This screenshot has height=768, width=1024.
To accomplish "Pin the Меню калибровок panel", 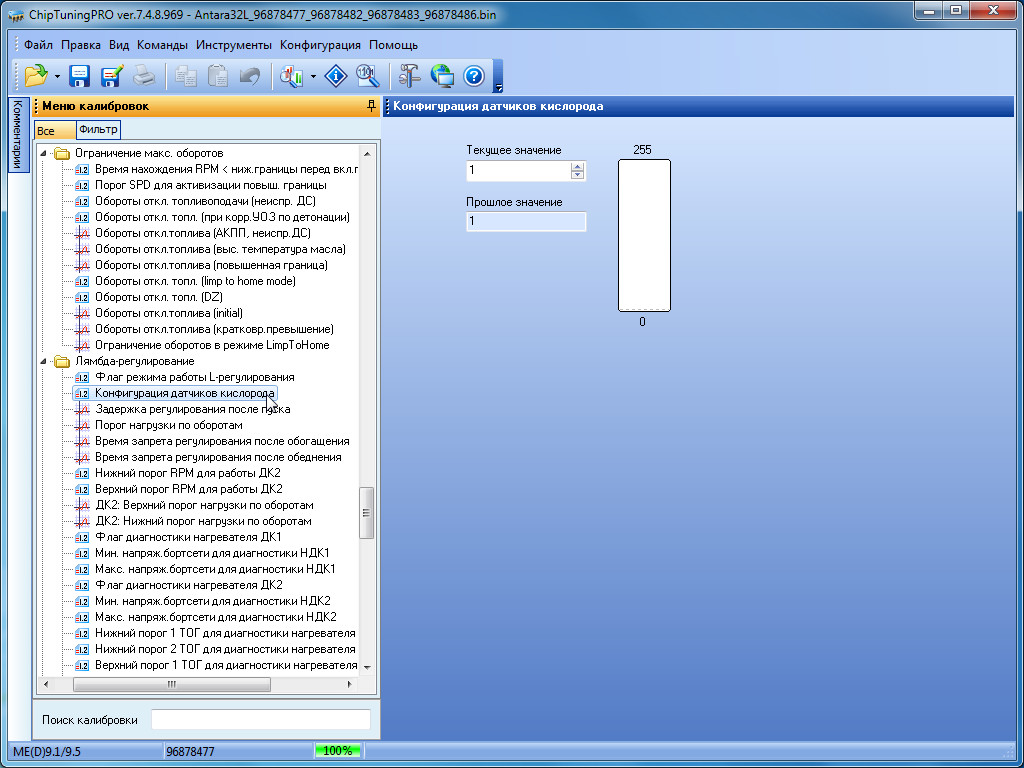I will (371, 106).
